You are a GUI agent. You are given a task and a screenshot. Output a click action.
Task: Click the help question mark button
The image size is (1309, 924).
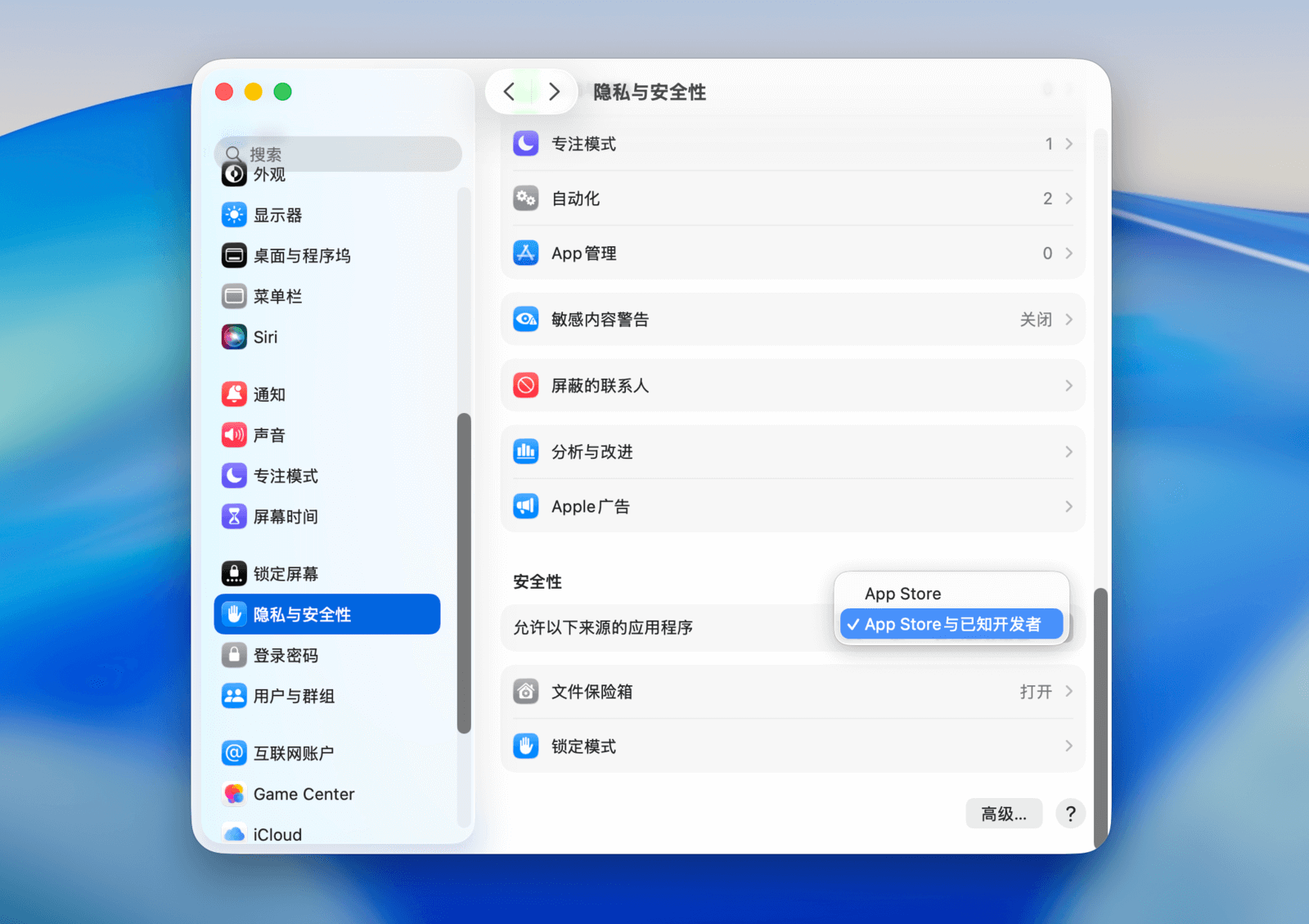pos(1070,814)
